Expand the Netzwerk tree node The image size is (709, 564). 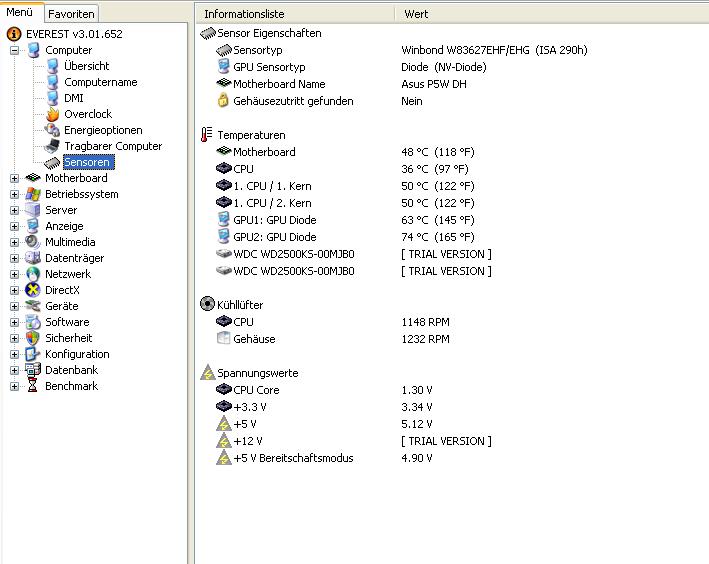point(14,274)
